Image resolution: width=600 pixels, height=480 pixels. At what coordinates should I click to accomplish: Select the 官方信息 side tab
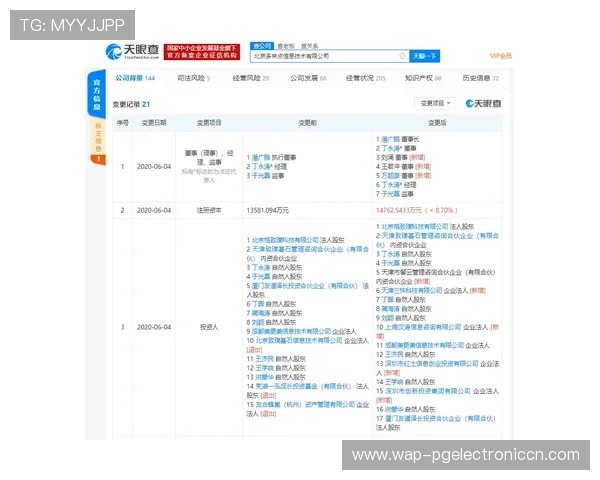click(x=97, y=94)
